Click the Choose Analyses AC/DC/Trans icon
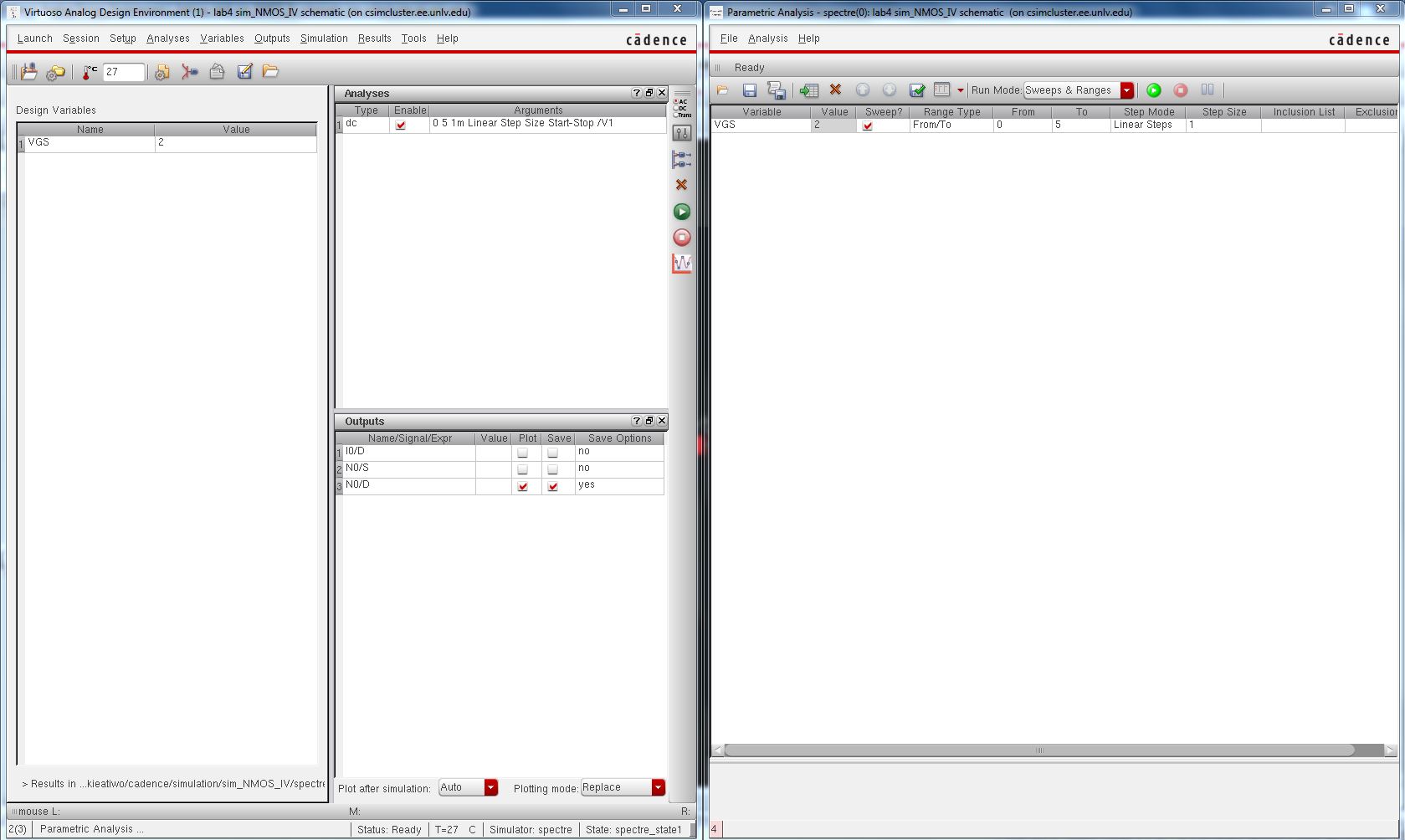 point(682,108)
